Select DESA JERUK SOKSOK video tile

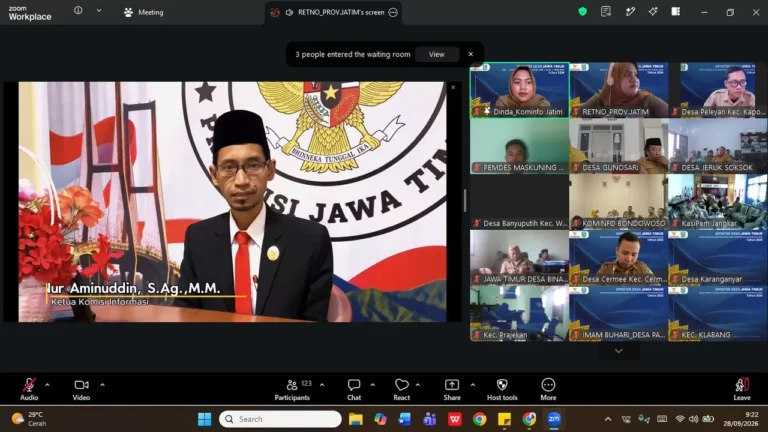[x=718, y=146]
